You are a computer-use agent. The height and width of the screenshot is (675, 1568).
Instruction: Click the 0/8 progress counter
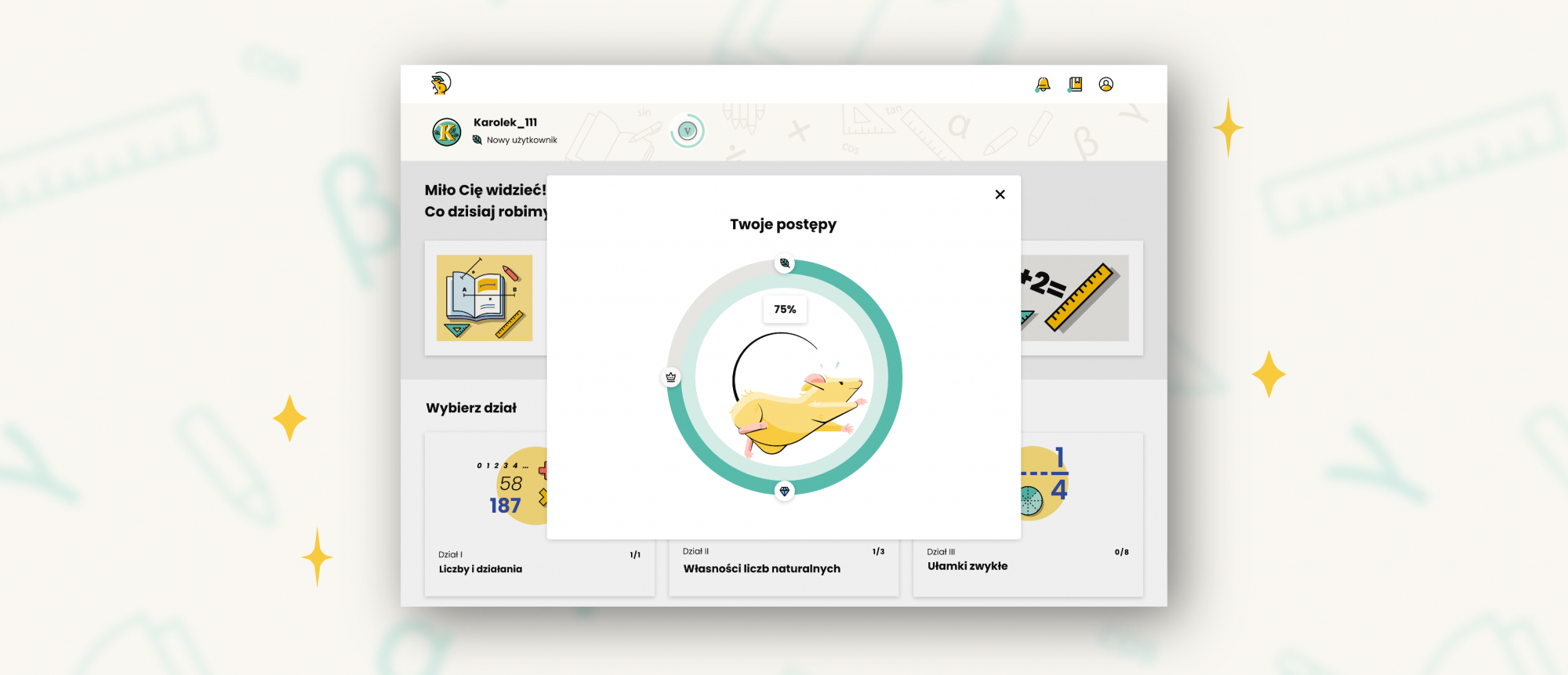pos(1122,552)
